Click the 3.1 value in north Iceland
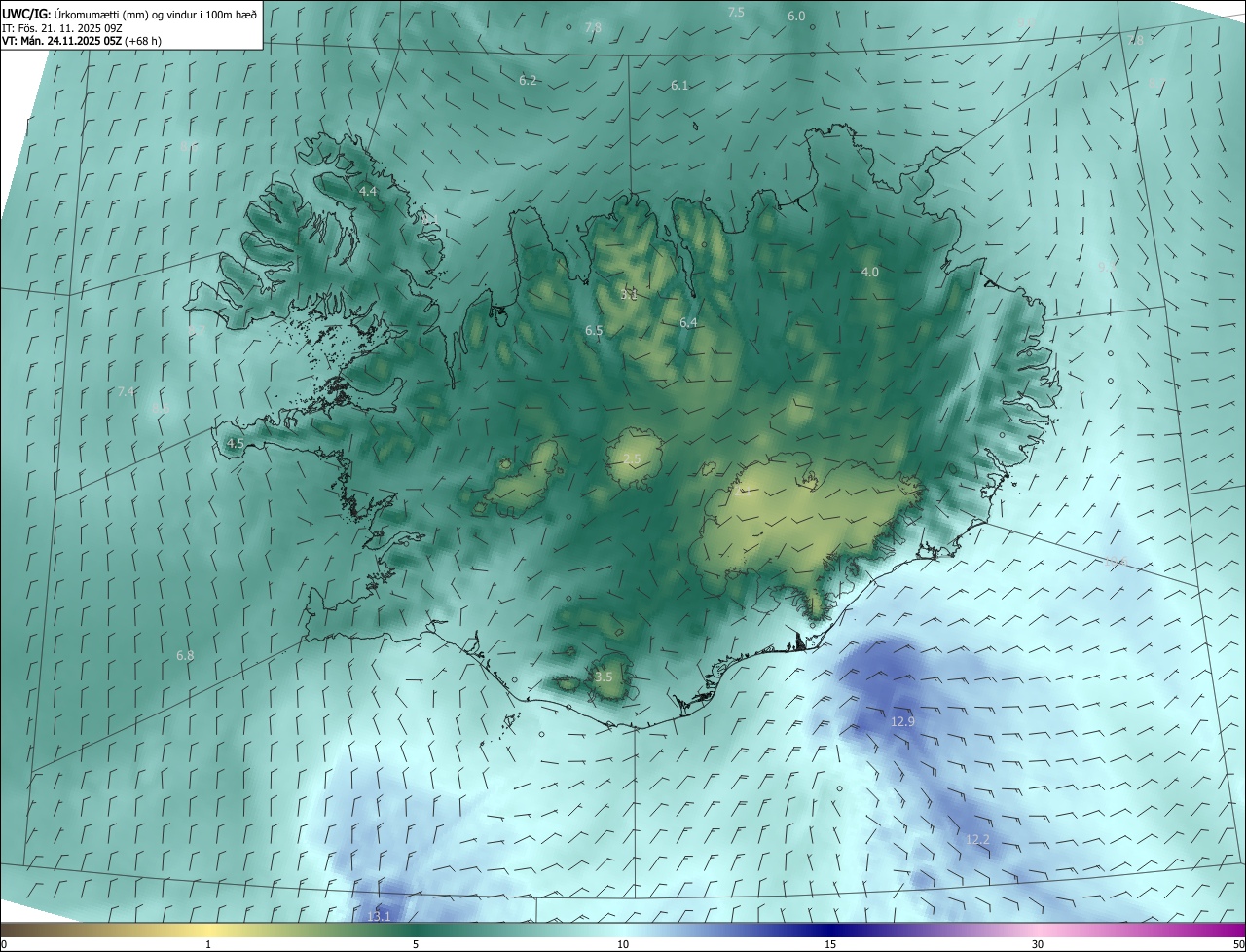This screenshot has width=1246, height=952. click(629, 294)
